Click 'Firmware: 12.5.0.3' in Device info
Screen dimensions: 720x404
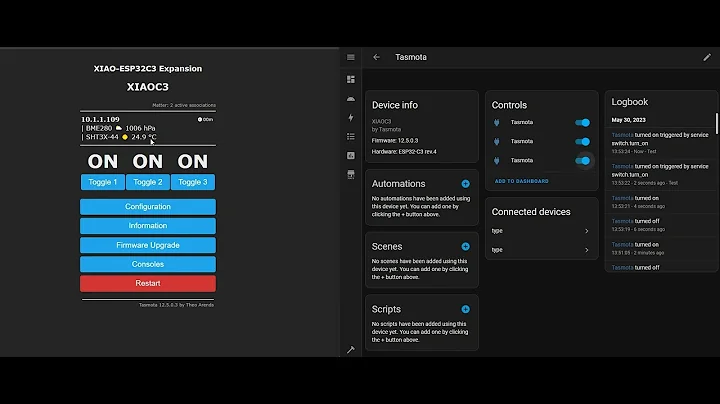click(x=394, y=140)
